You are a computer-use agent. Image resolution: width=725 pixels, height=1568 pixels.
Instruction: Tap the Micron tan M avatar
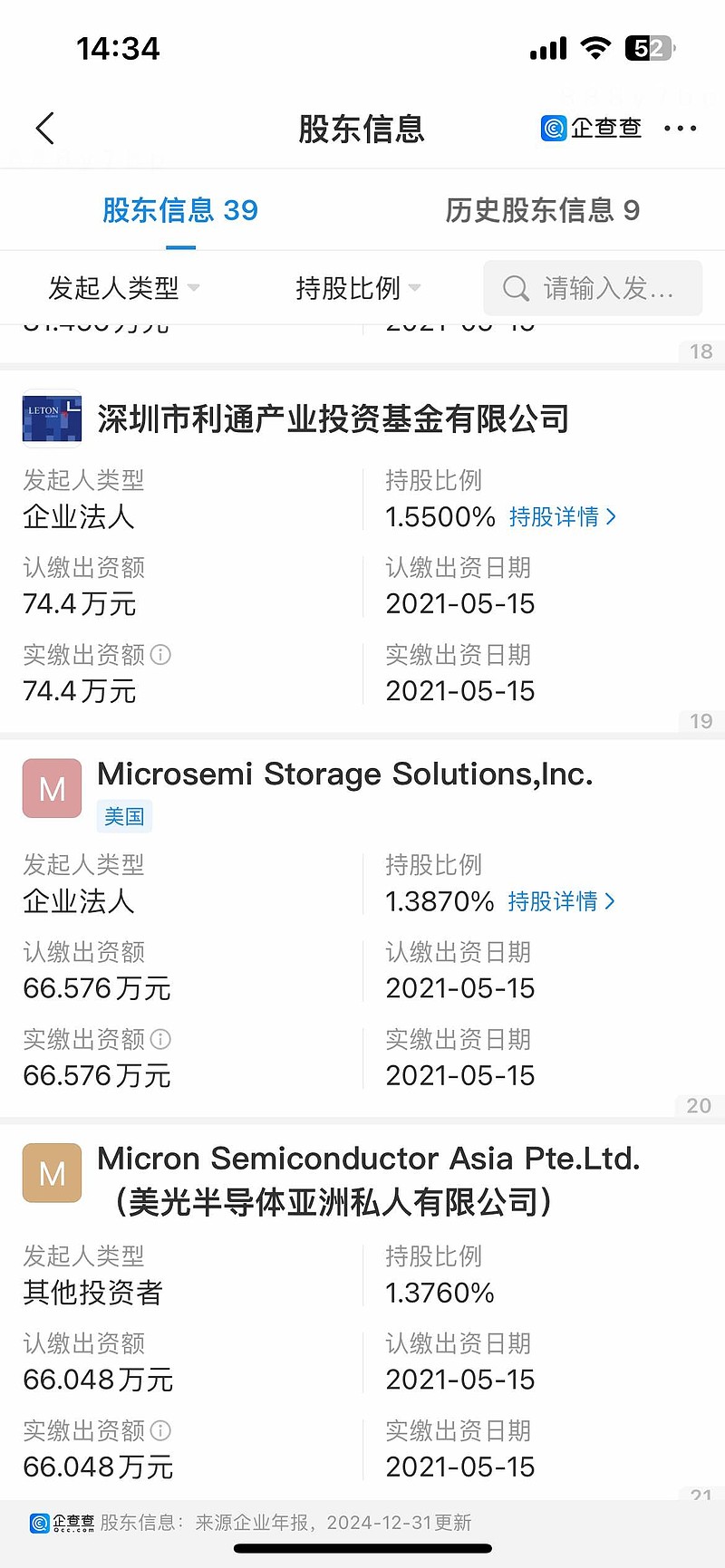(52, 1173)
